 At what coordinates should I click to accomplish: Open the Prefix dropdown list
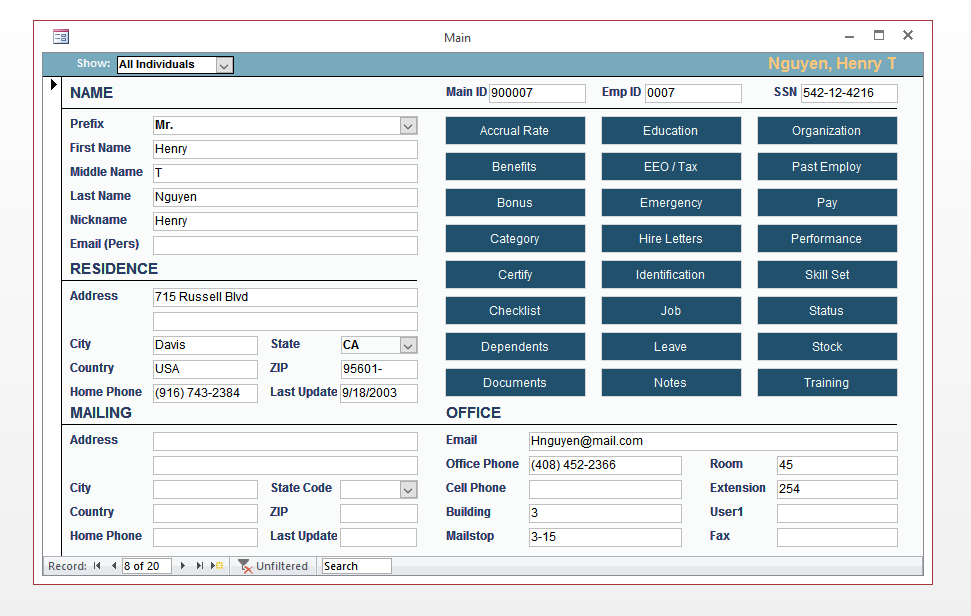pos(408,126)
